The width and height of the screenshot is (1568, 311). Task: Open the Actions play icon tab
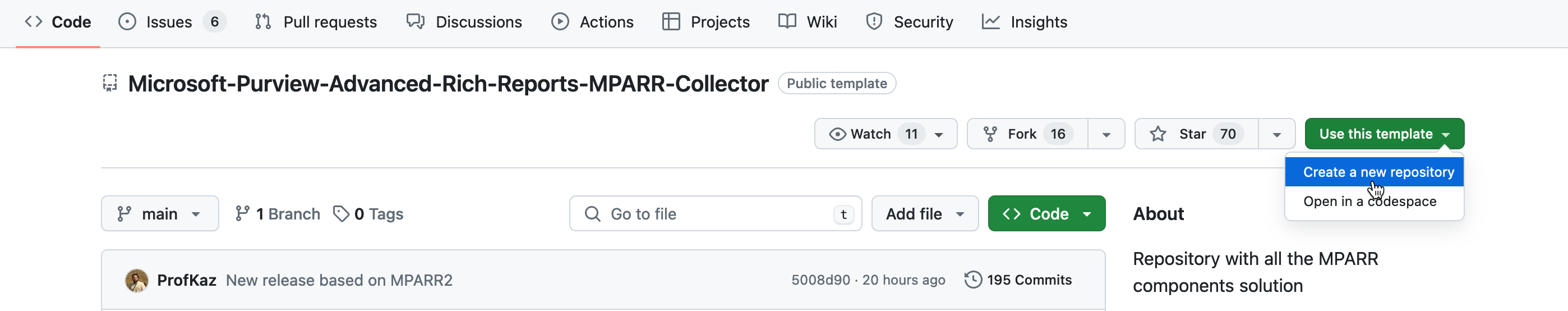560,22
